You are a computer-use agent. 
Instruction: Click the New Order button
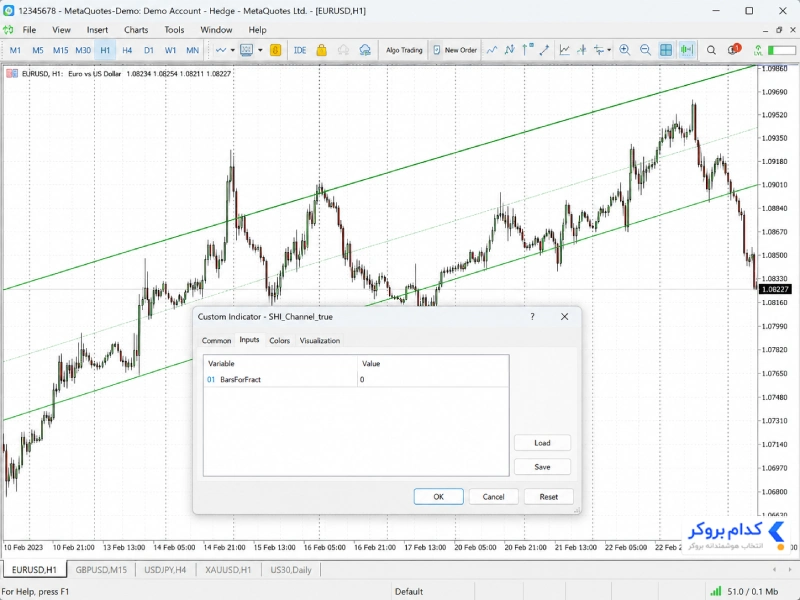455,50
